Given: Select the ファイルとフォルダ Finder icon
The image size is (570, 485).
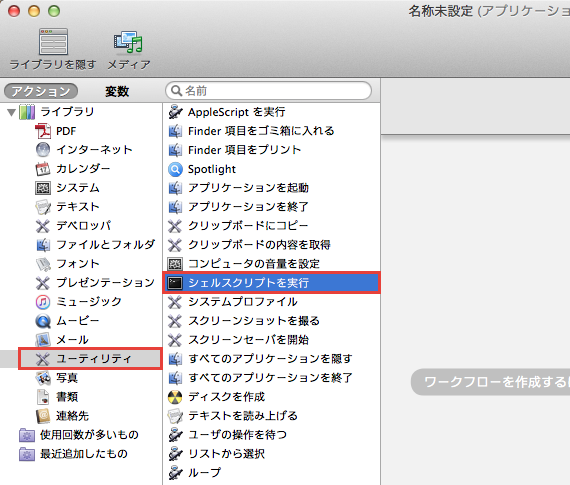Looking at the screenshot, I should pos(43,245).
